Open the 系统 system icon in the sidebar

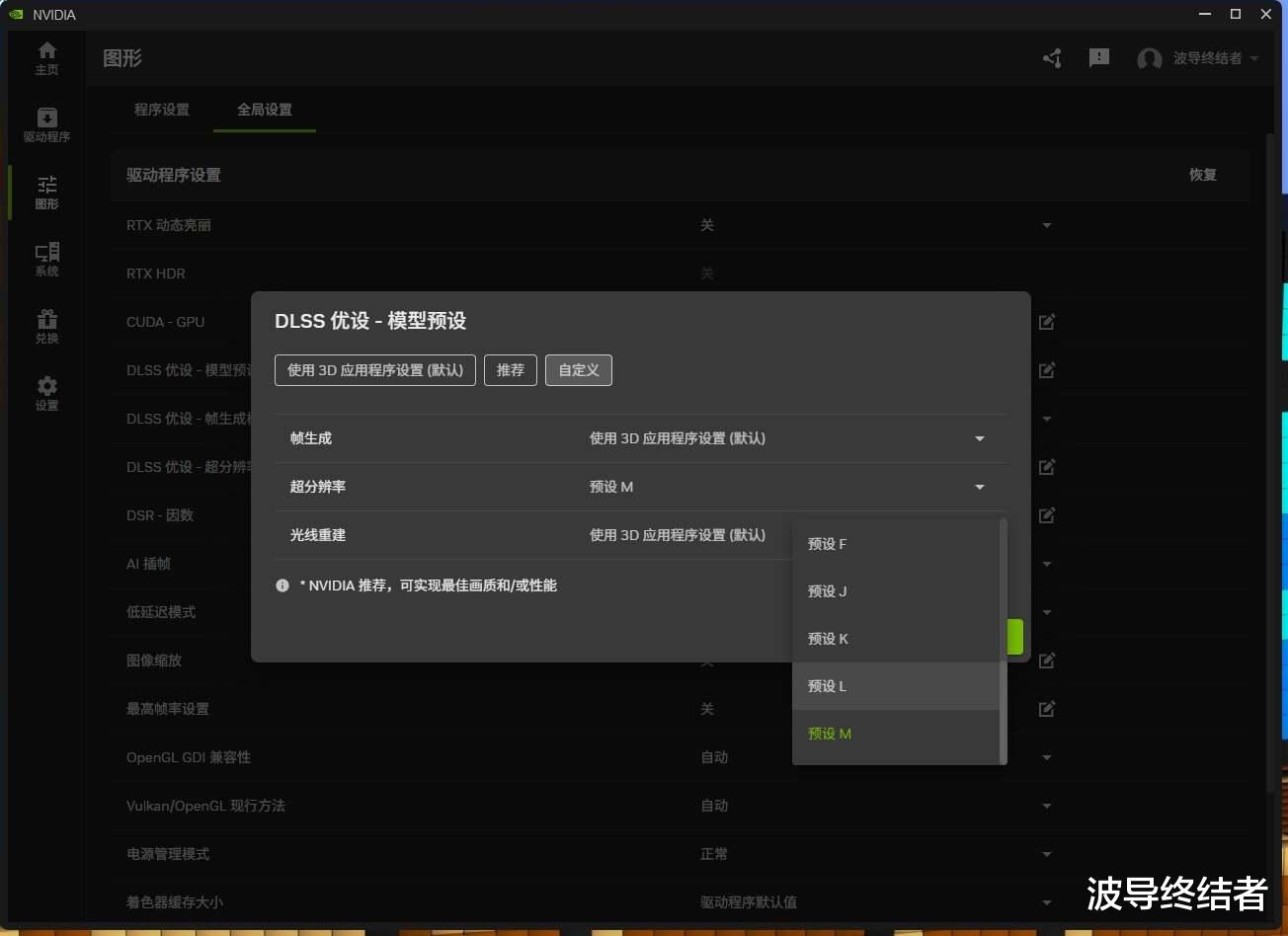[46, 252]
